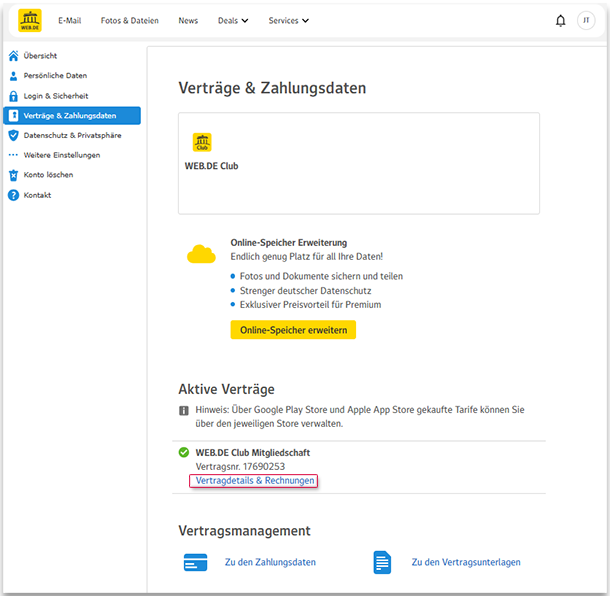Screen dimensions: 610x596
Task: Click the credit card payment icon
Action: point(195,562)
